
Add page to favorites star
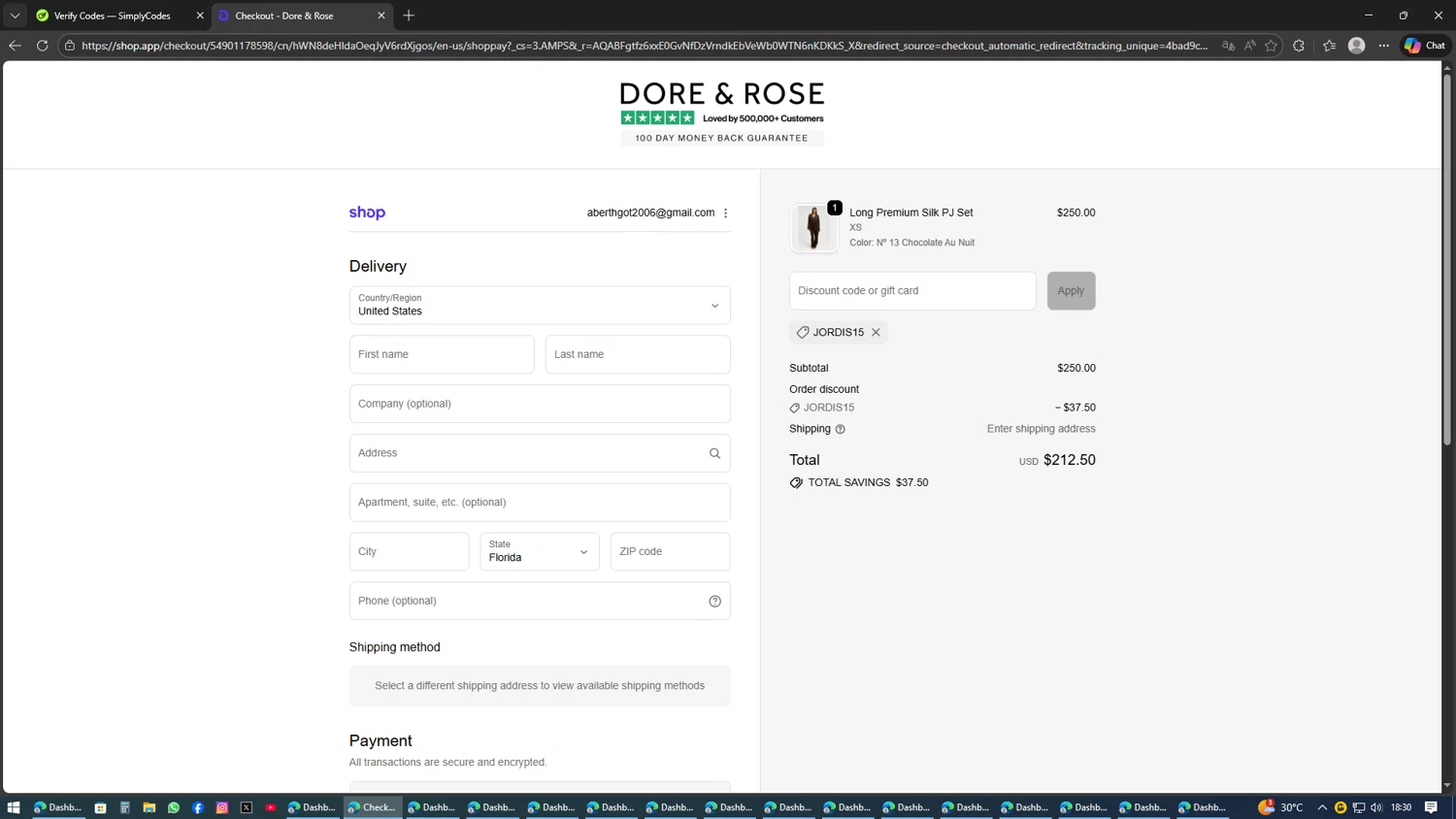[1272, 46]
